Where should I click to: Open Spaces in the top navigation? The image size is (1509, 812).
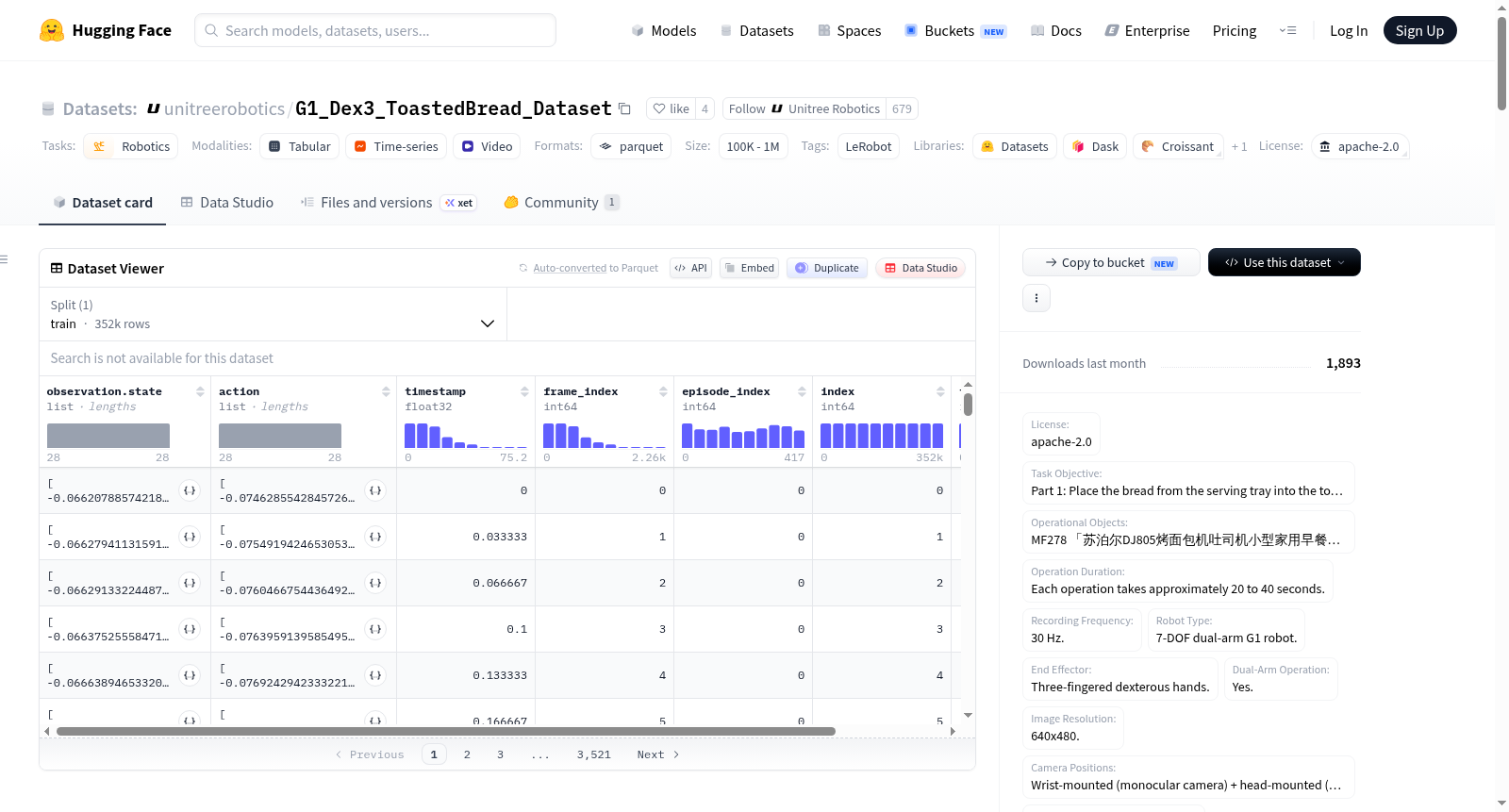pyautogui.click(x=850, y=30)
